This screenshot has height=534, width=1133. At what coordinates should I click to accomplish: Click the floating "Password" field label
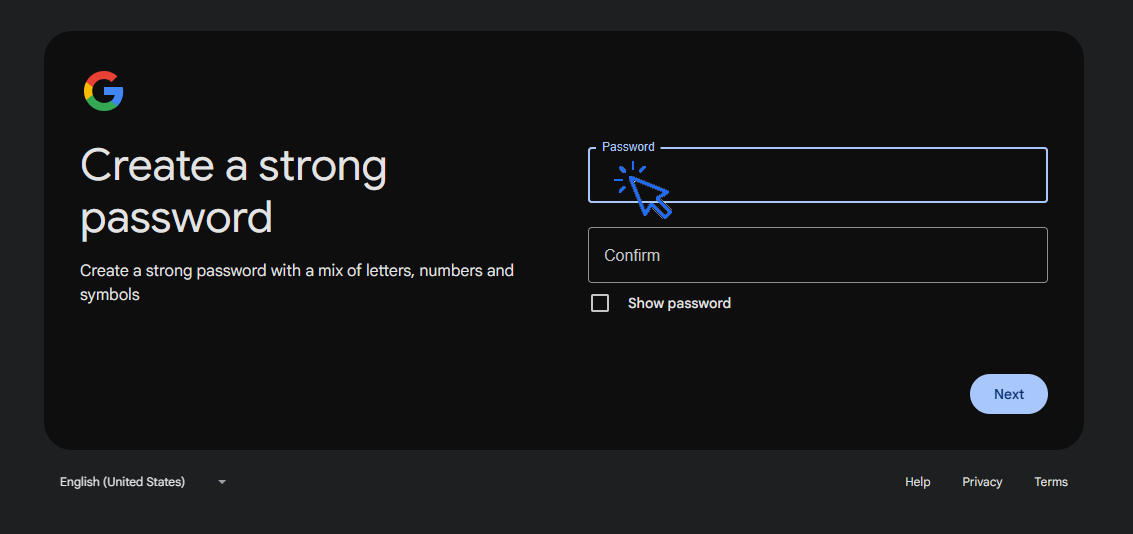[628, 147]
